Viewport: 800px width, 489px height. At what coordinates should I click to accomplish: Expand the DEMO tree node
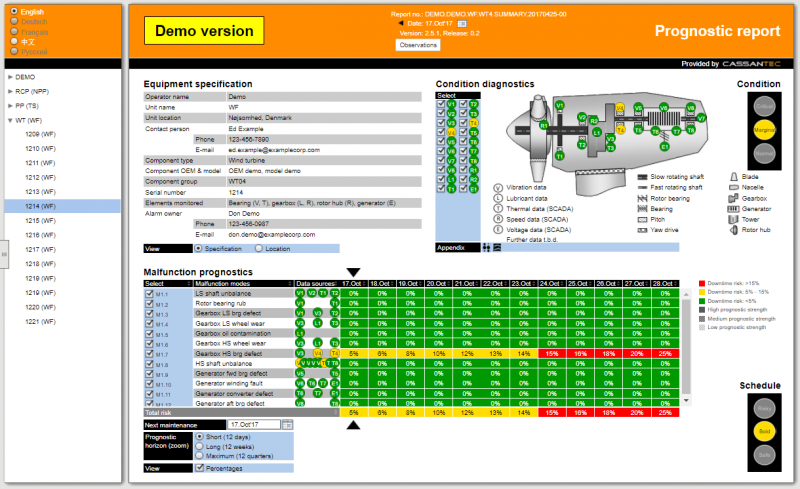(11, 76)
